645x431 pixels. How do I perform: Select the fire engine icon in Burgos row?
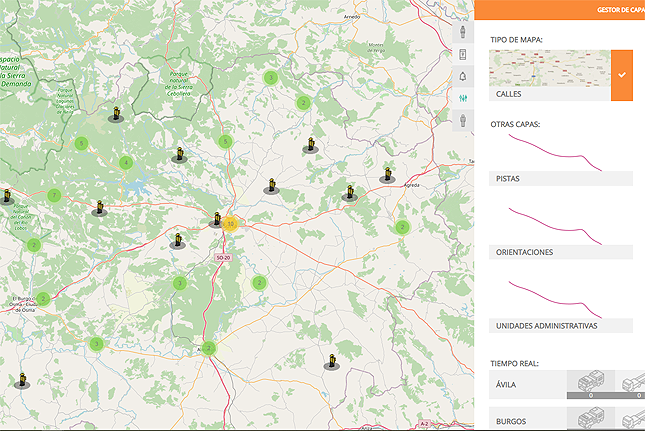pos(589,420)
